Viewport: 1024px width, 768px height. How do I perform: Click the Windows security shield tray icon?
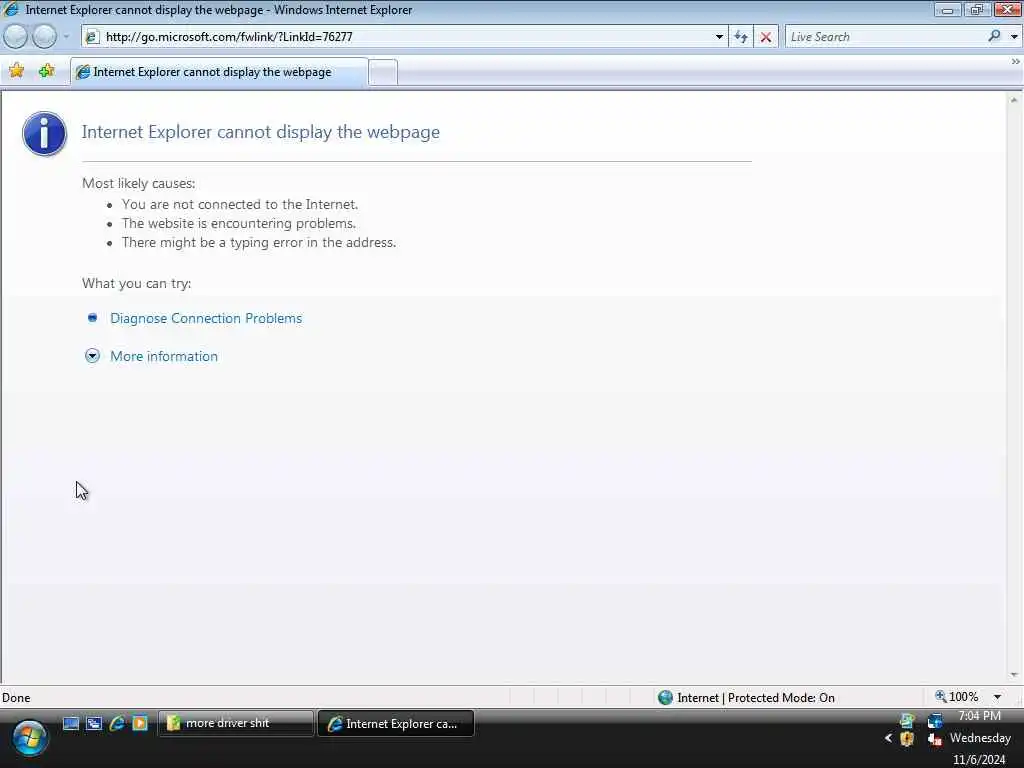906,739
